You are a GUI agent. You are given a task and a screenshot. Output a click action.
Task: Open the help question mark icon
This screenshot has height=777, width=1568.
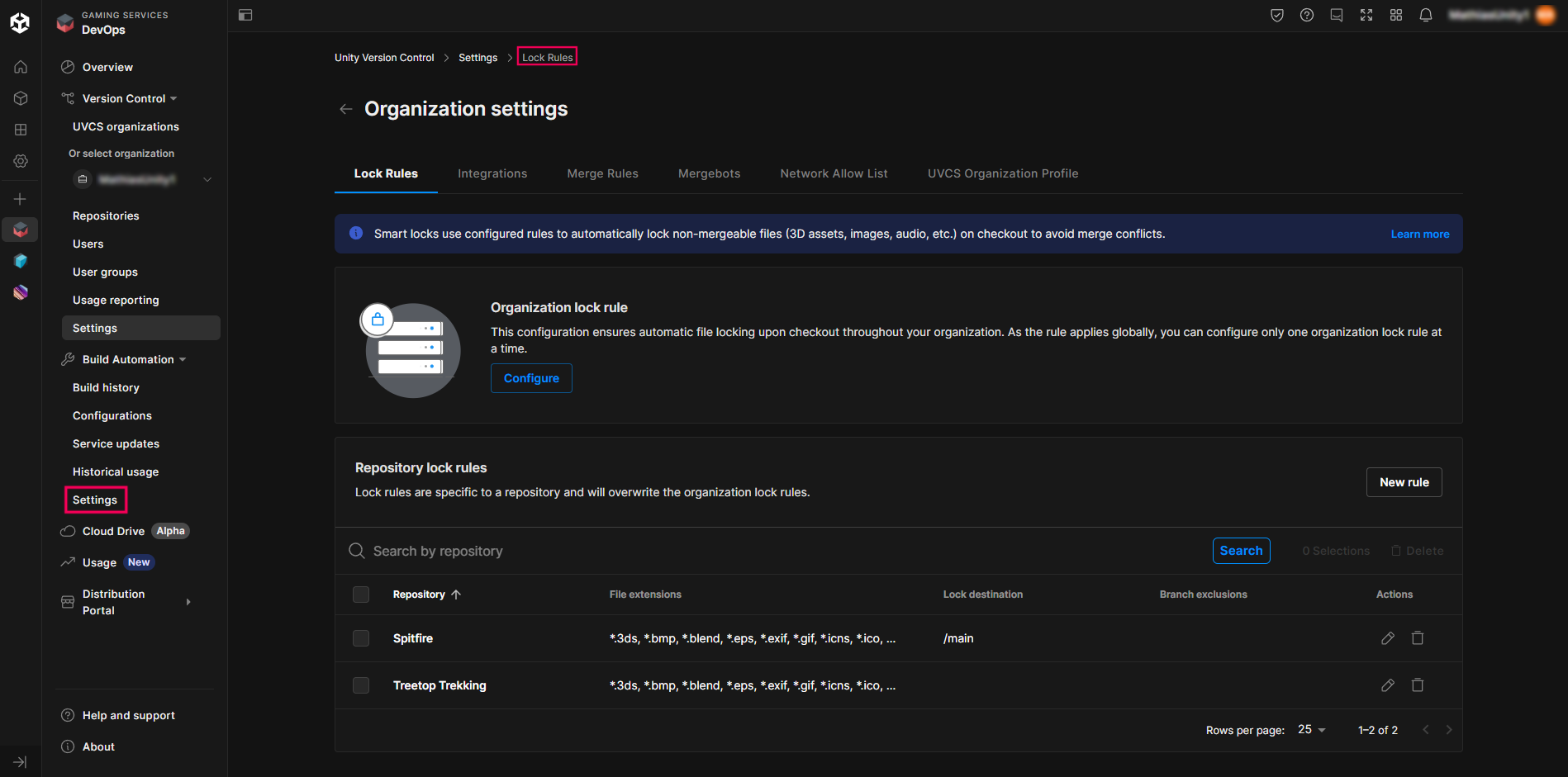[1306, 15]
